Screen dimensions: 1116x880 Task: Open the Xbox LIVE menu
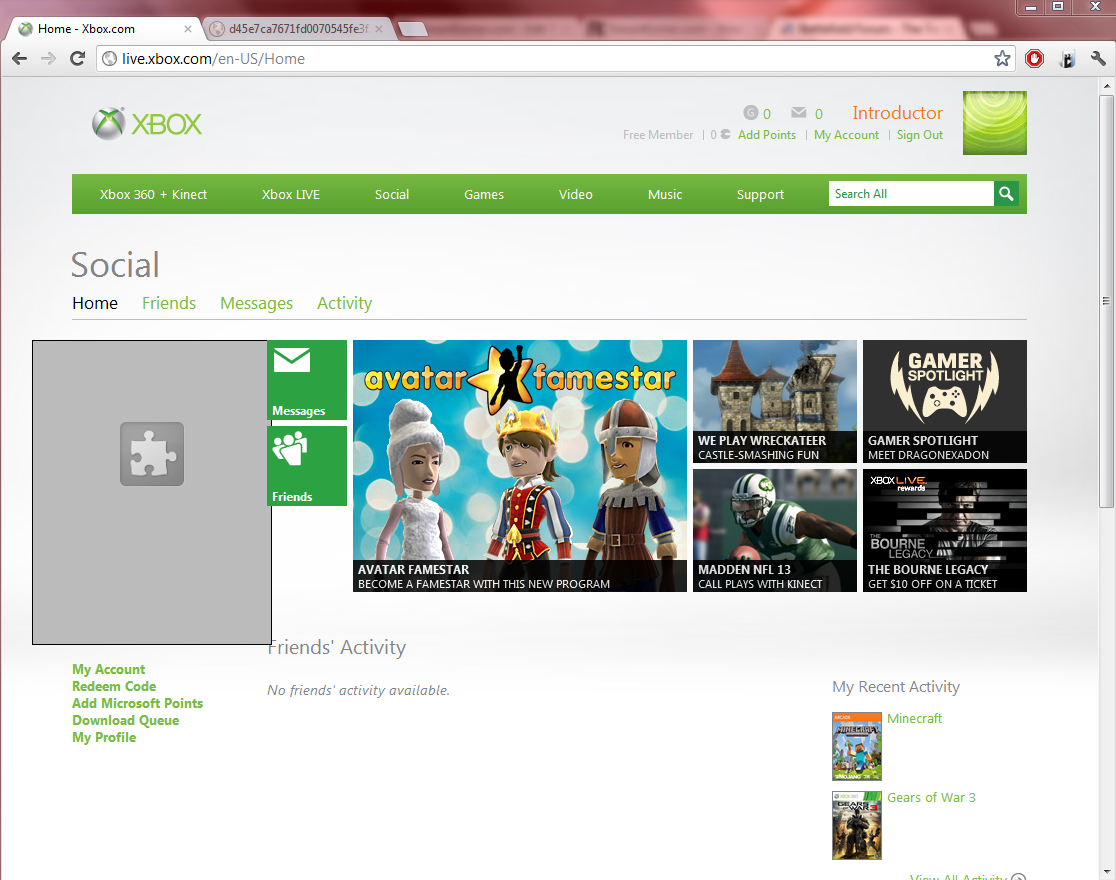(x=290, y=194)
